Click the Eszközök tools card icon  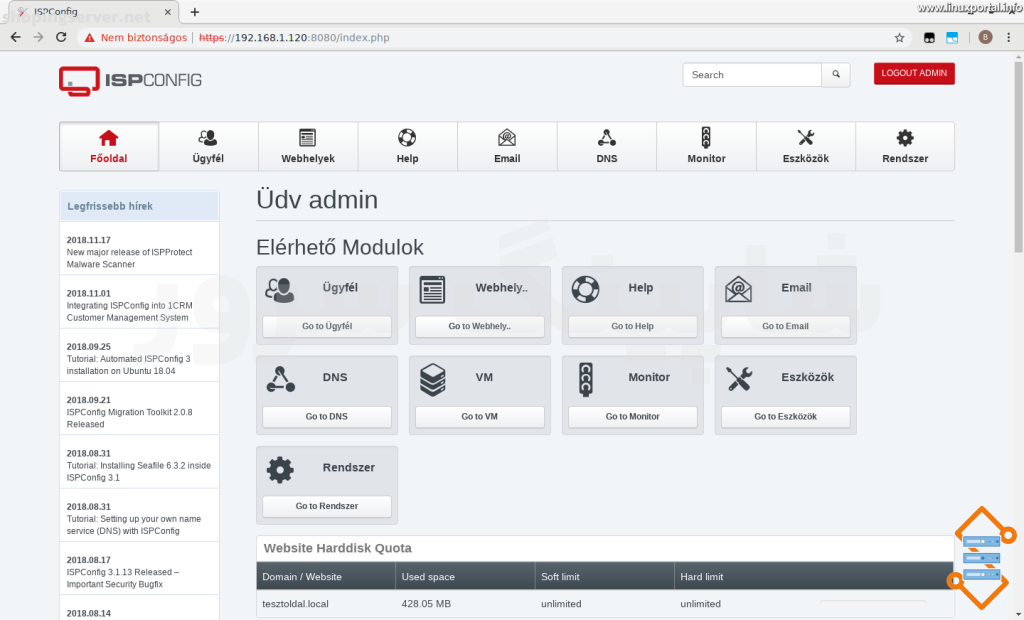pyautogui.click(x=739, y=379)
